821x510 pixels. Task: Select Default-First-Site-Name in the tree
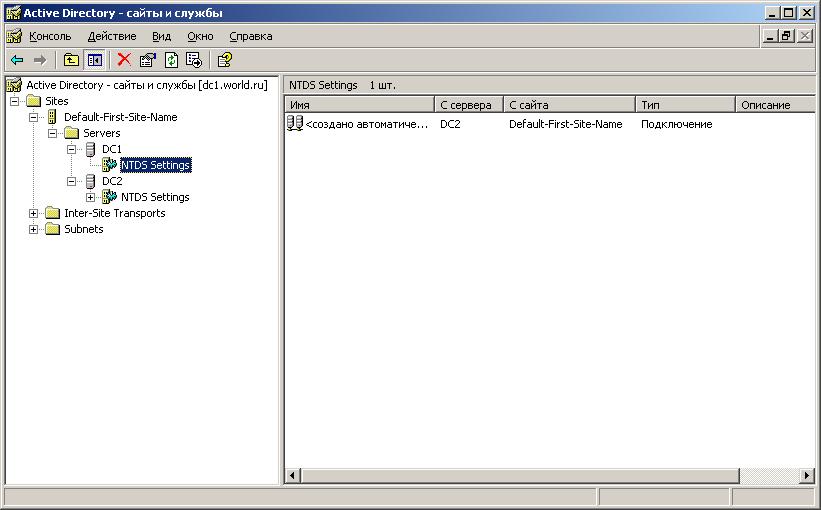tap(120, 117)
